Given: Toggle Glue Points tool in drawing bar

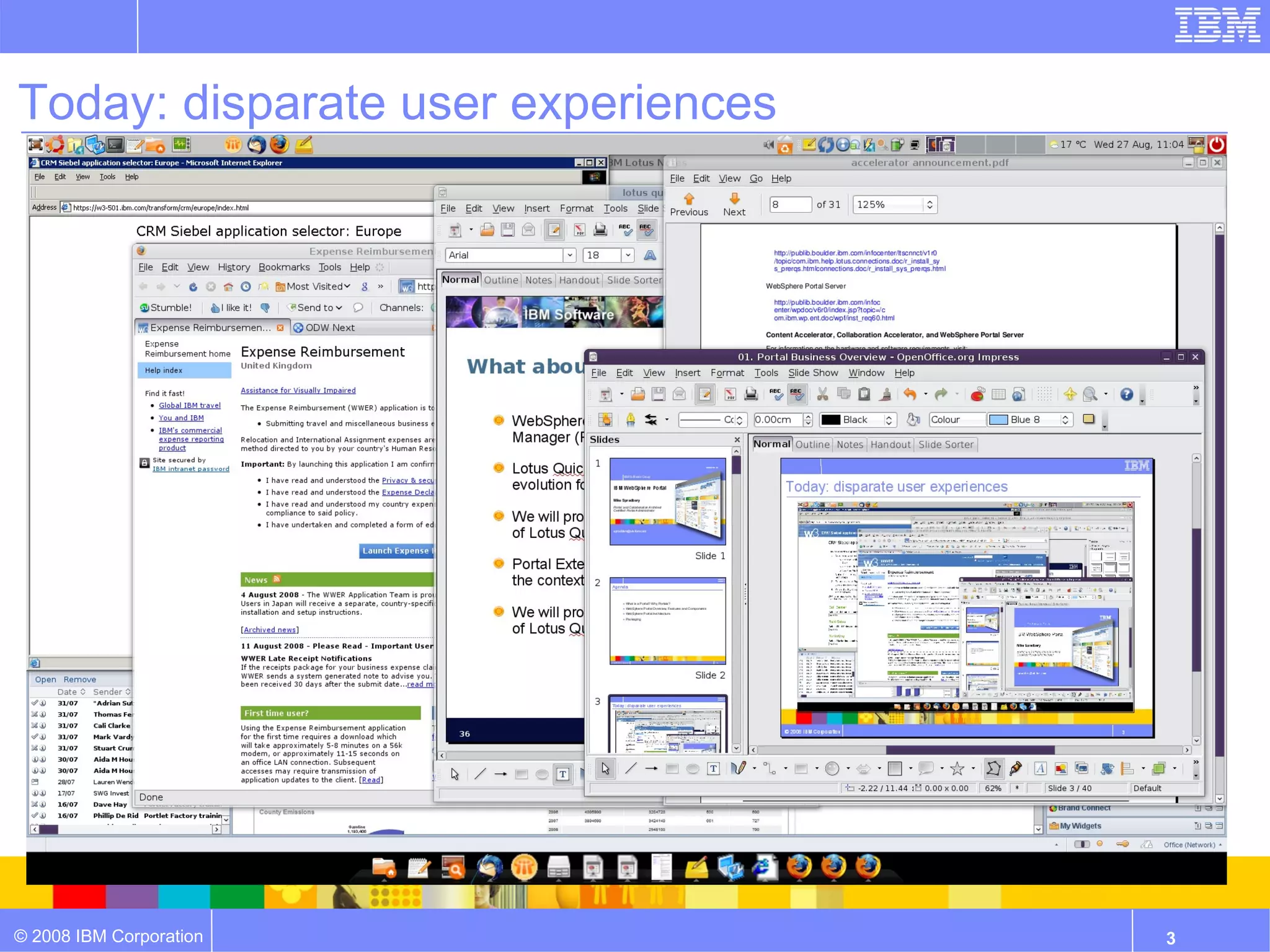Looking at the screenshot, I should 1015,769.
